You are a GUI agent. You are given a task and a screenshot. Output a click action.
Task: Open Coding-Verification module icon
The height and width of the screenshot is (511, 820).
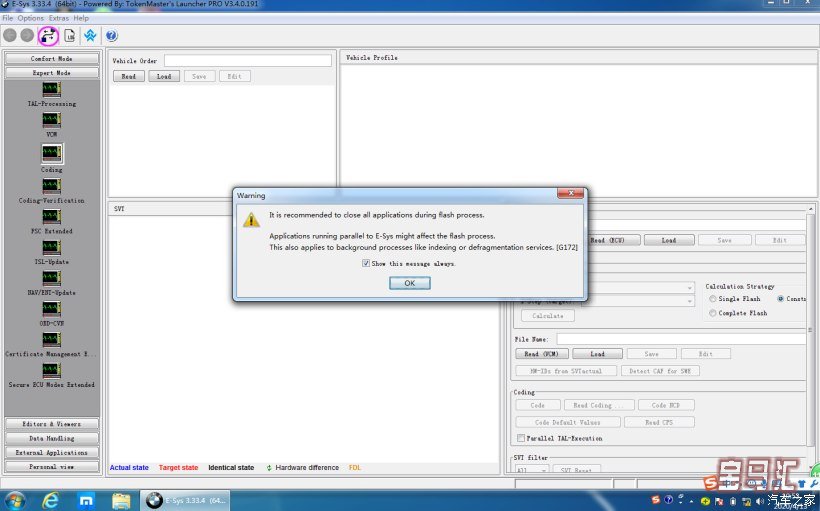tap(51, 186)
